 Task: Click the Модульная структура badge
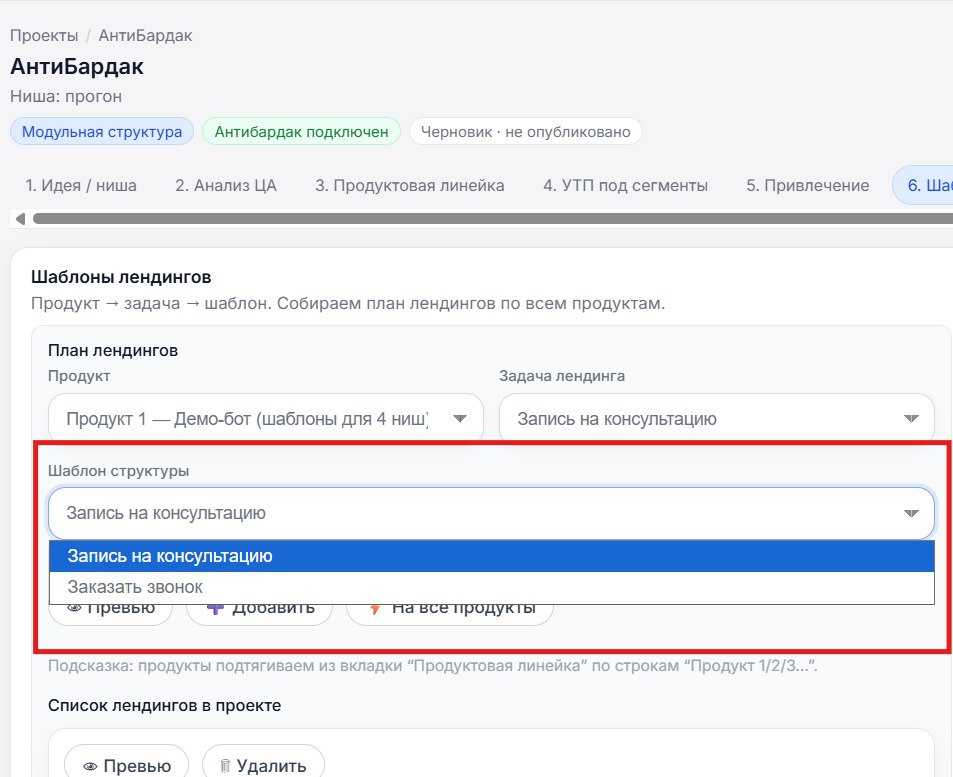click(101, 131)
